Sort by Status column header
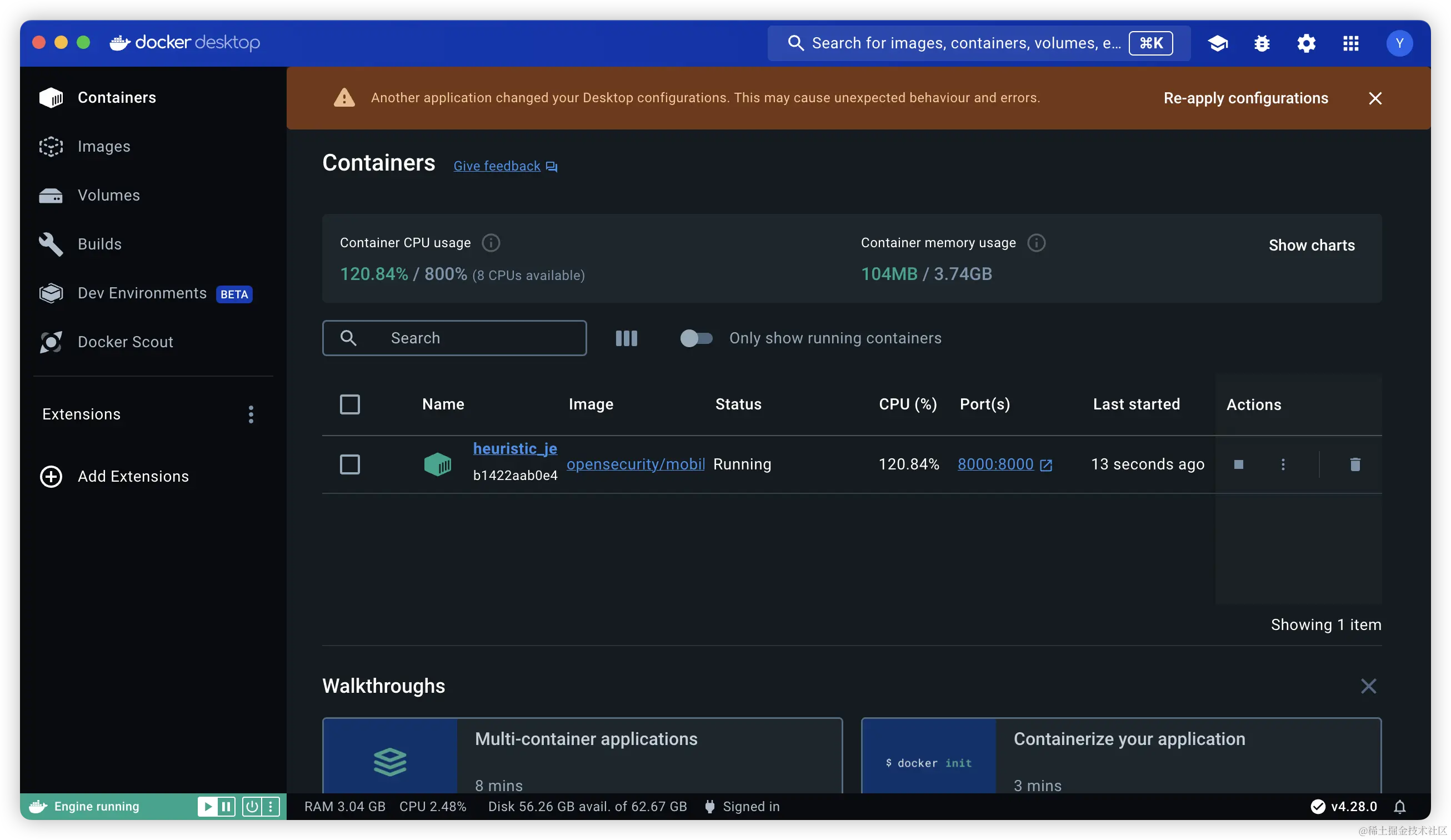 tap(738, 404)
